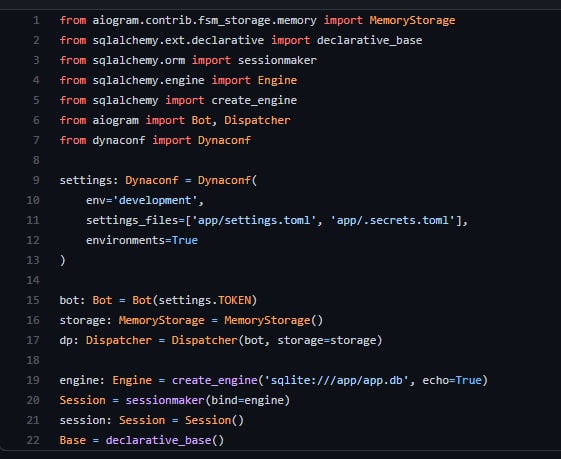Click declarative_base() call on line 22
Viewport: 561px width, 459px height.
(x=165, y=440)
